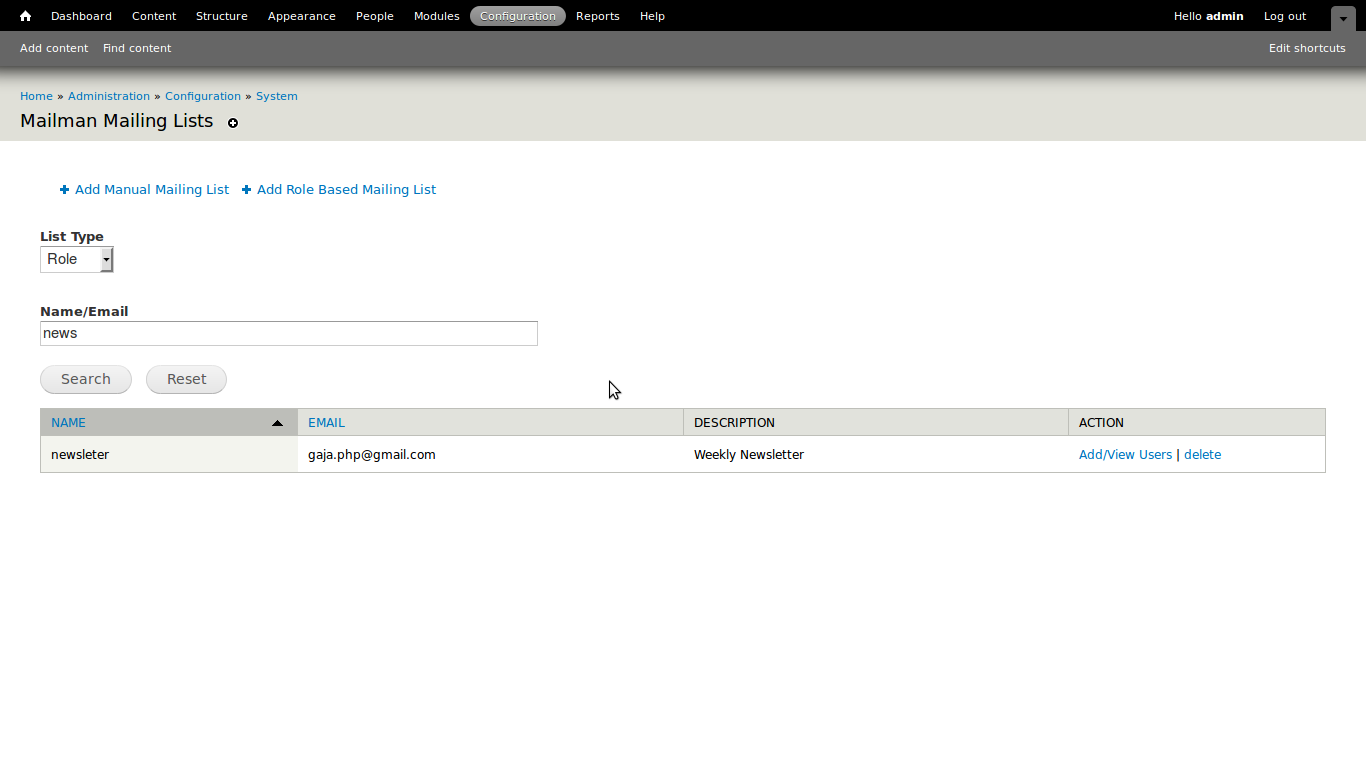Open the List Type dropdown
Viewport: 1366px width, 768px height.
coord(77,259)
